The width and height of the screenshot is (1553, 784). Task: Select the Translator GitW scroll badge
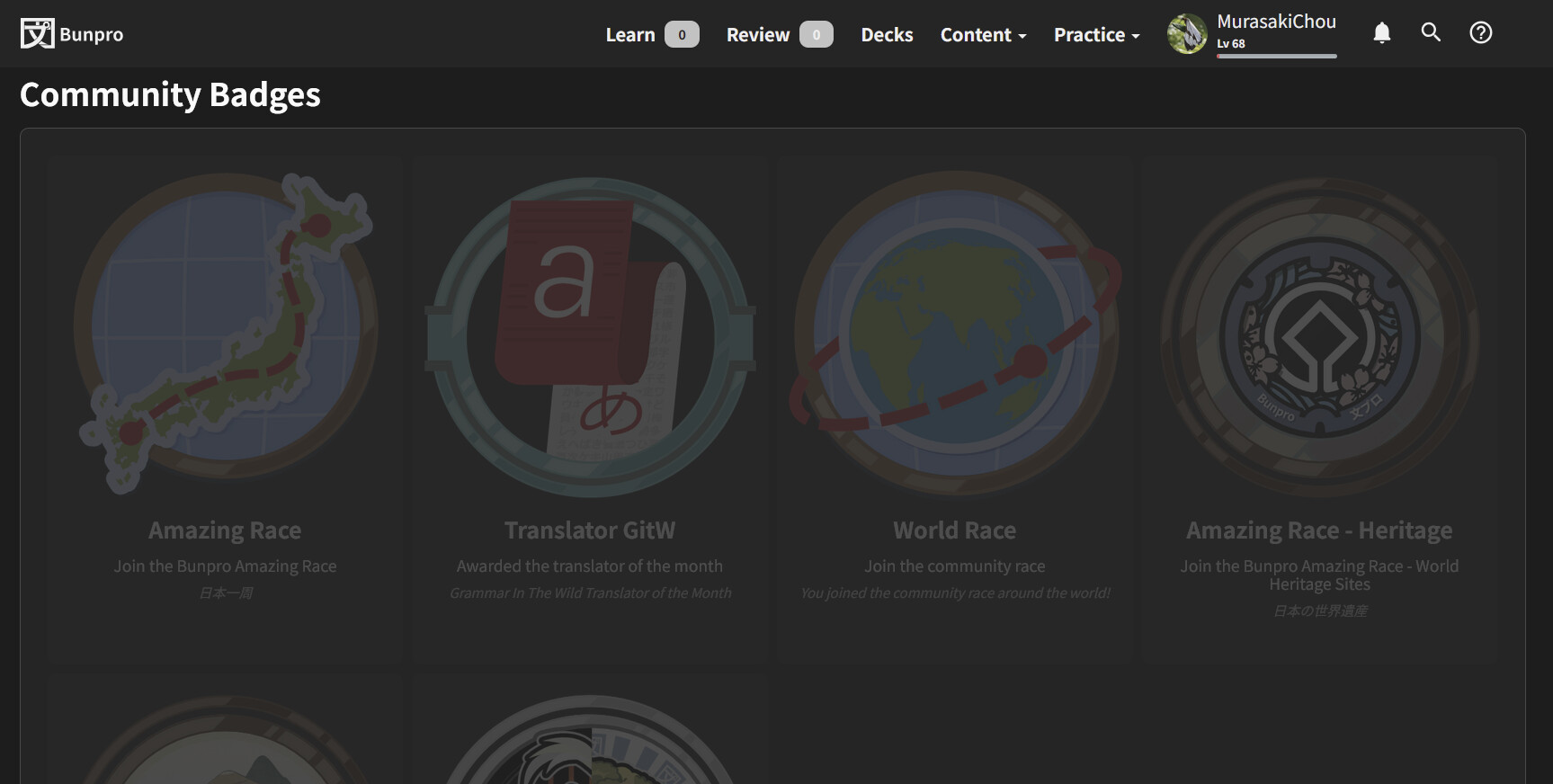590,337
